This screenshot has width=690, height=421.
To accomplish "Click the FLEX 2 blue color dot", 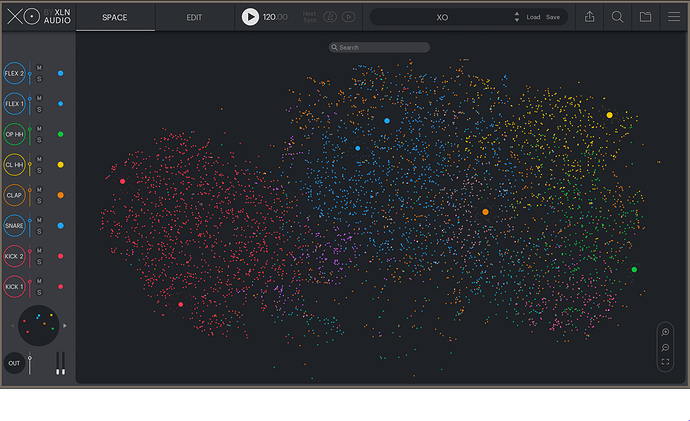I will (60, 73).
